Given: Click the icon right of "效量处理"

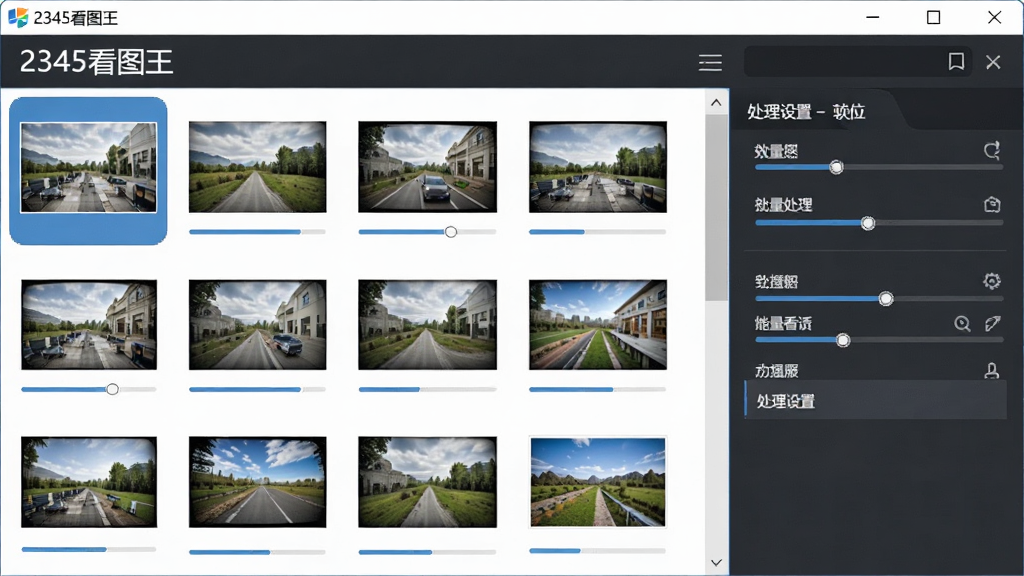Looking at the screenshot, I should click(x=992, y=204).
